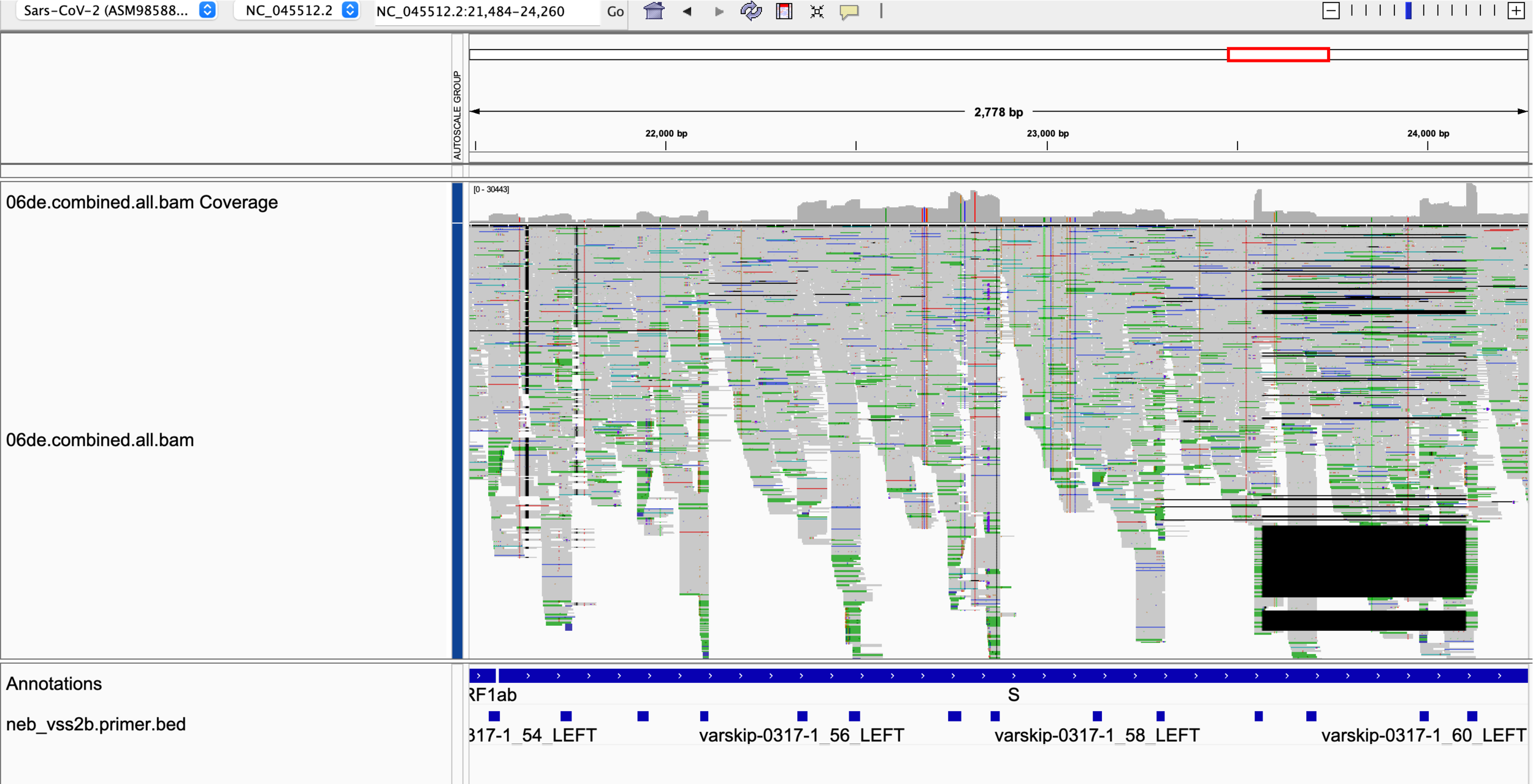Select the 06de.combined.all.bam alignment track

(100, 440)
